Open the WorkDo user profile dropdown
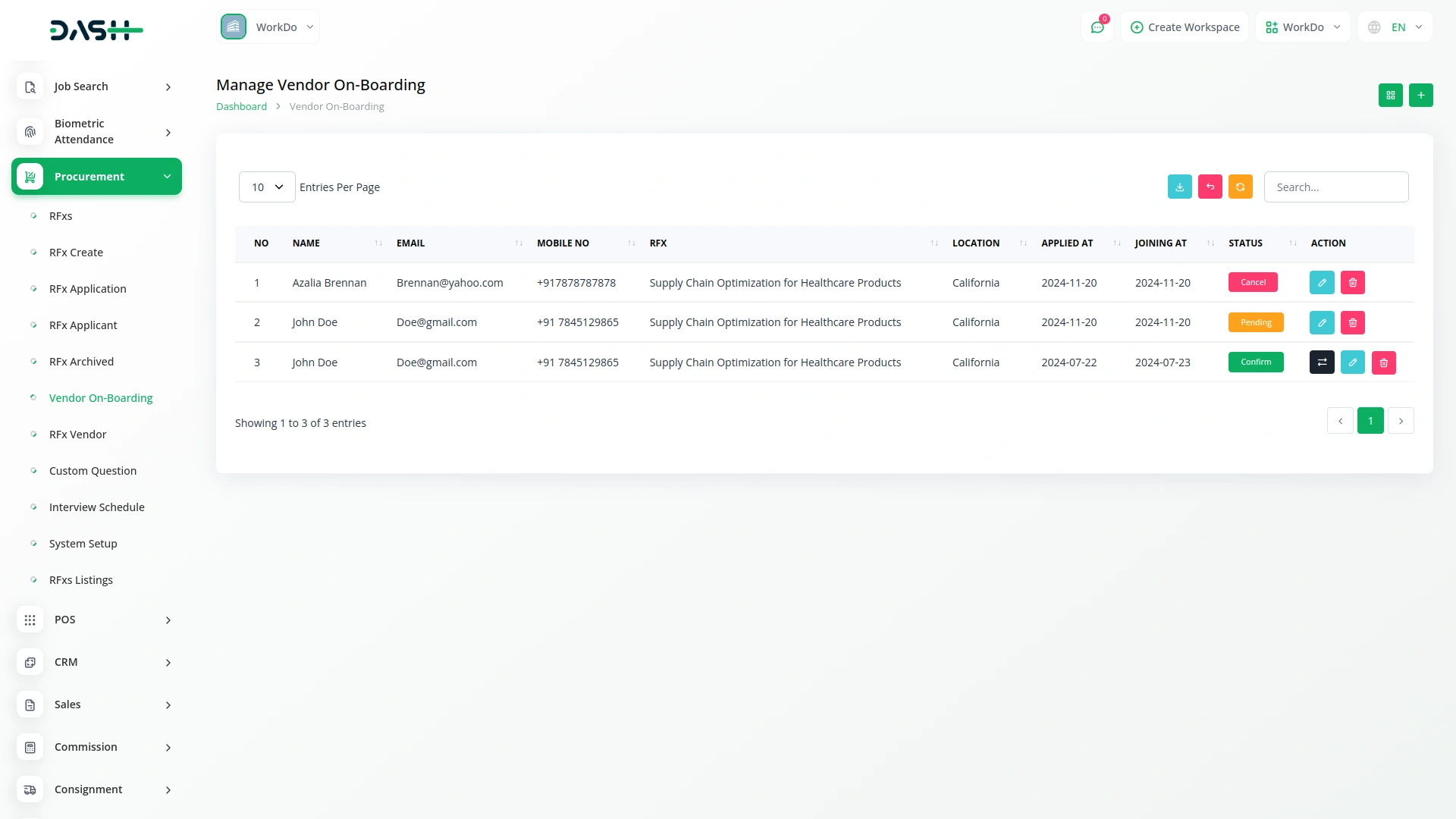 coord(1303,27)
